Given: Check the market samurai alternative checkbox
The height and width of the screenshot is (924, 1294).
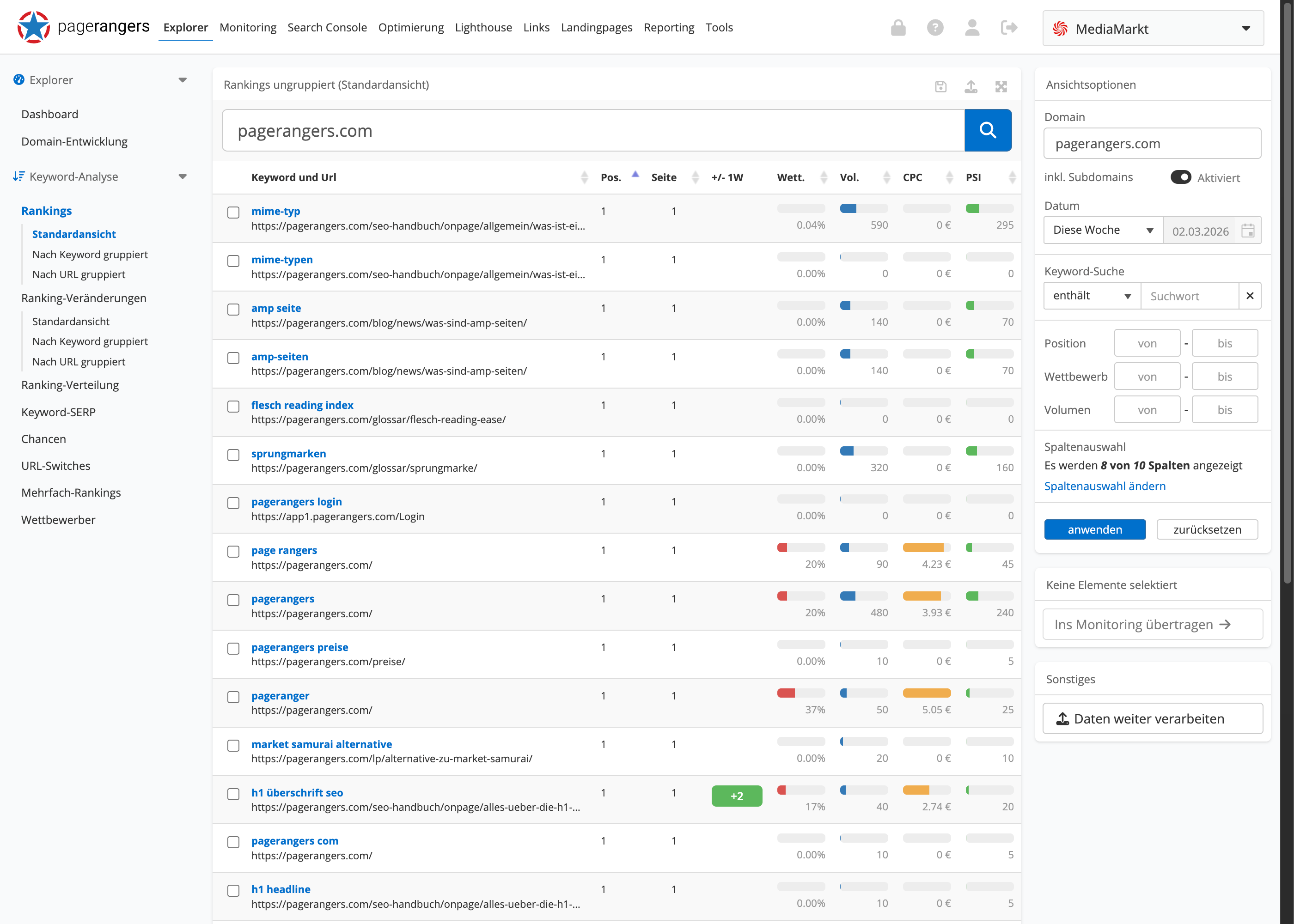Looking at the screenshot, I should (233, 745).
